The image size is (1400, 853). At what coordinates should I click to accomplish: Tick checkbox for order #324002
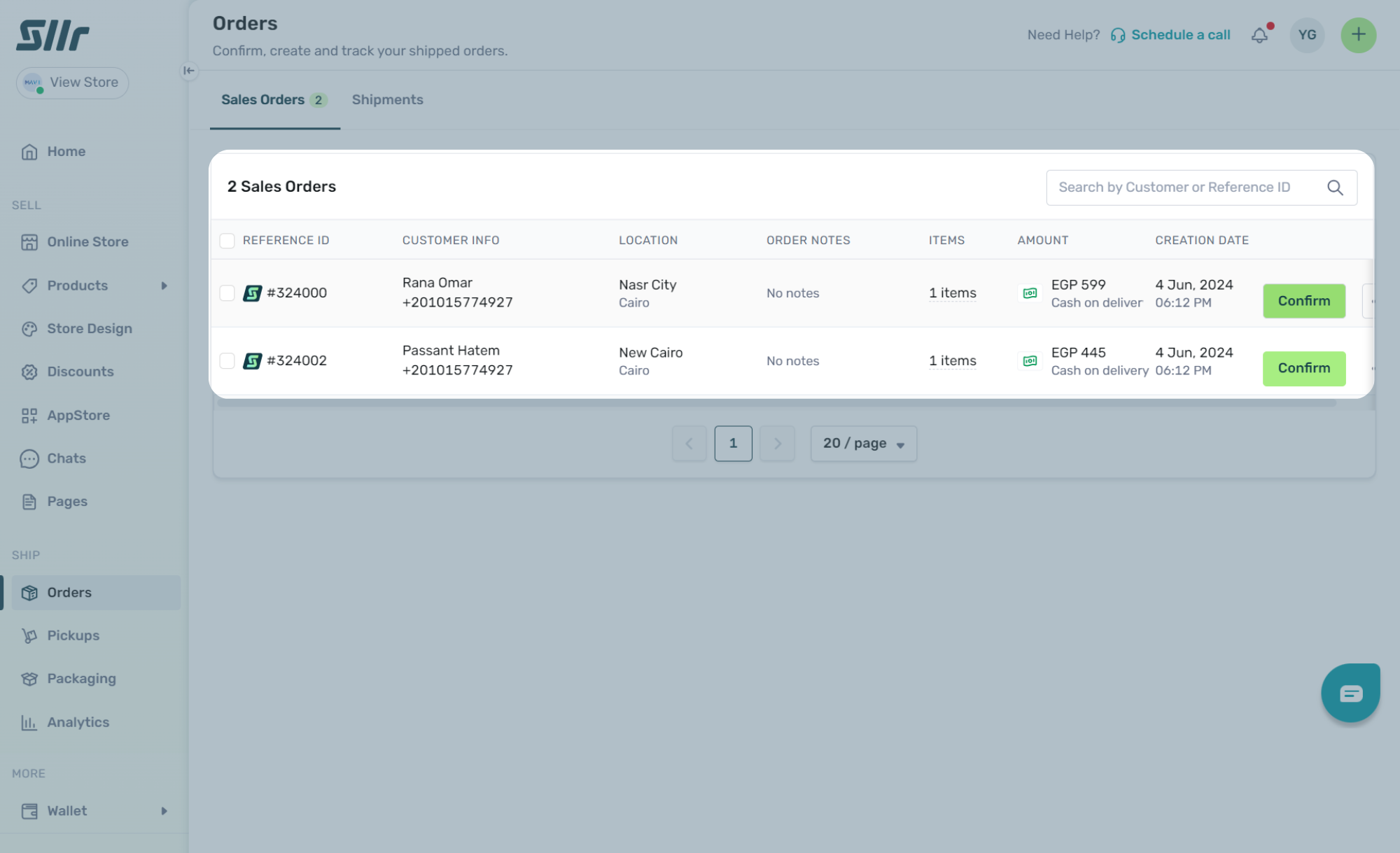pos(227,361)
